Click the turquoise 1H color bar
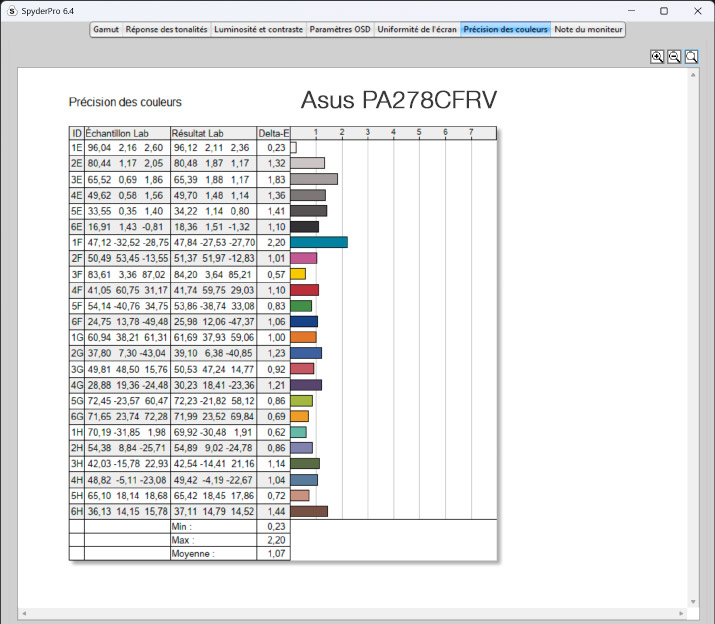The image size is (715, 624). coord(298,432)
